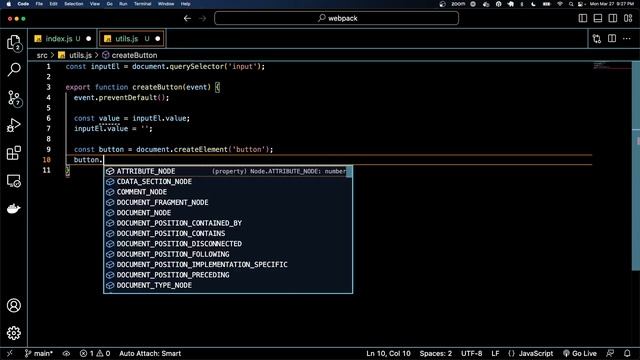Screen dimensions: 640x360
Task: Select DOCUMENT_POSITION_CONTAINS suggestion
Action: (228, 233)
